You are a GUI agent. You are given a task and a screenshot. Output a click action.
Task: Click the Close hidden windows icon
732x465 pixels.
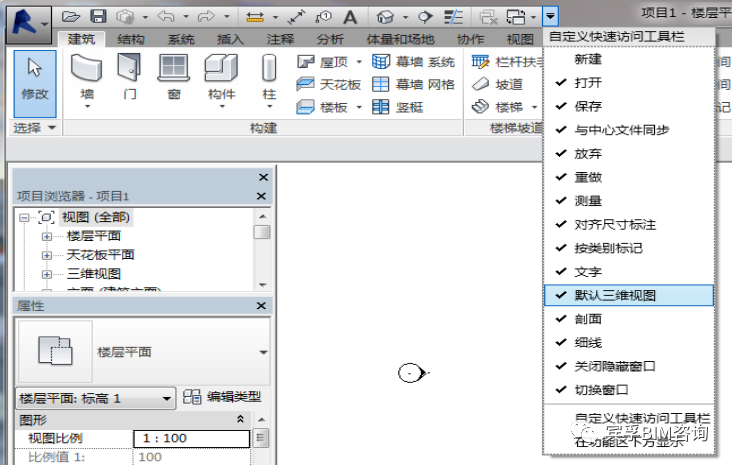(488, 18)
